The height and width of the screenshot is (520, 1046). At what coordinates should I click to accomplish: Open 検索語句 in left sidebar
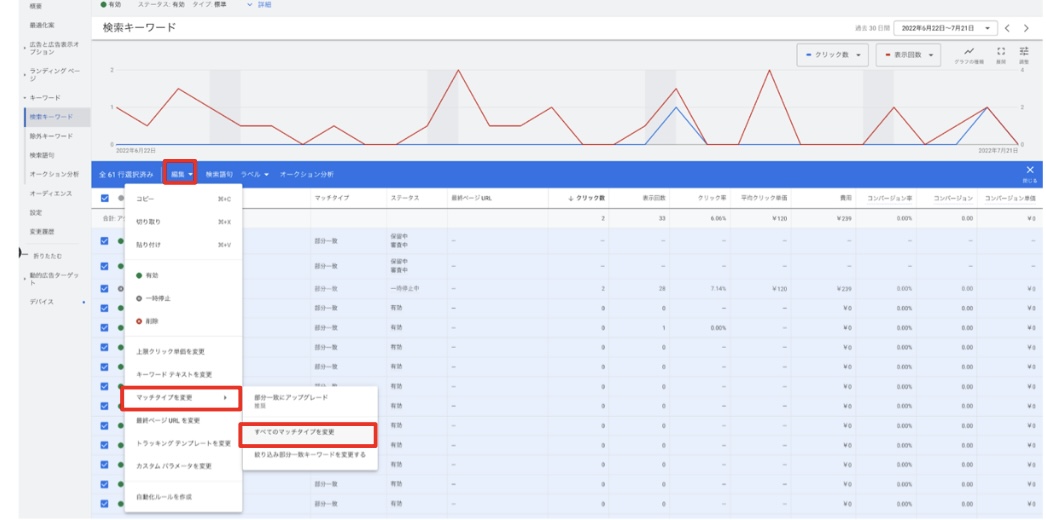tap(41, 155)
